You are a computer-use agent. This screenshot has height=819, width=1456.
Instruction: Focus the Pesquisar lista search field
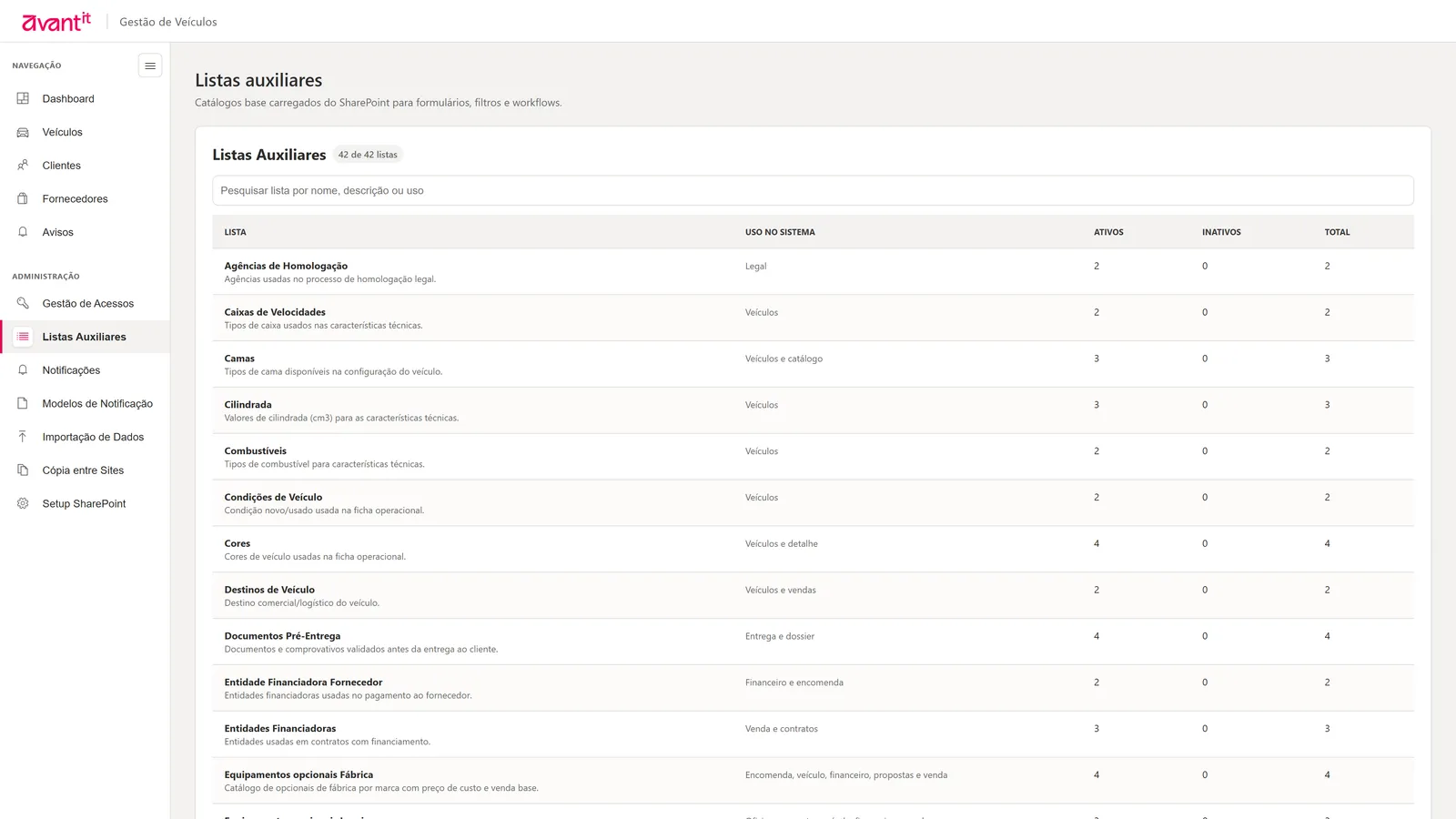[x=813, y=190]
